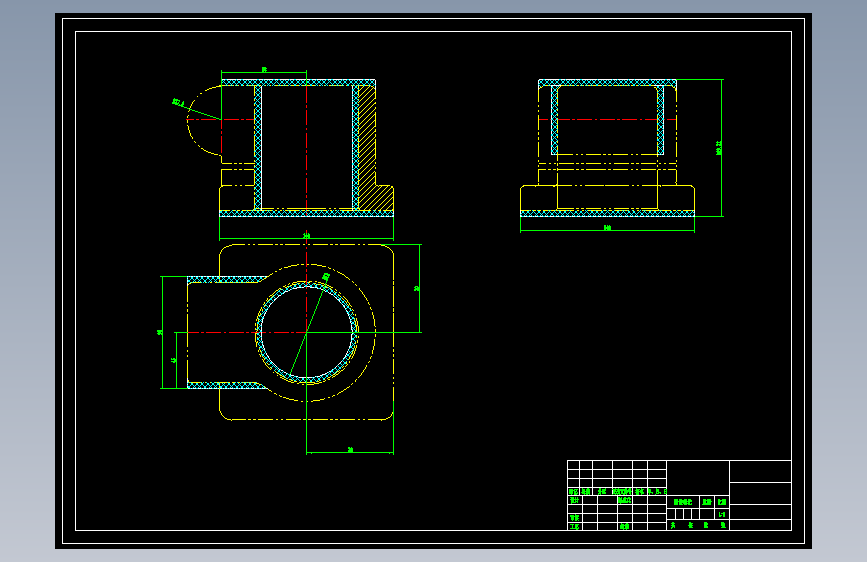Click the largest empty cell in the title block center
This screenshot has width=867, height=562.
(698, 478)
